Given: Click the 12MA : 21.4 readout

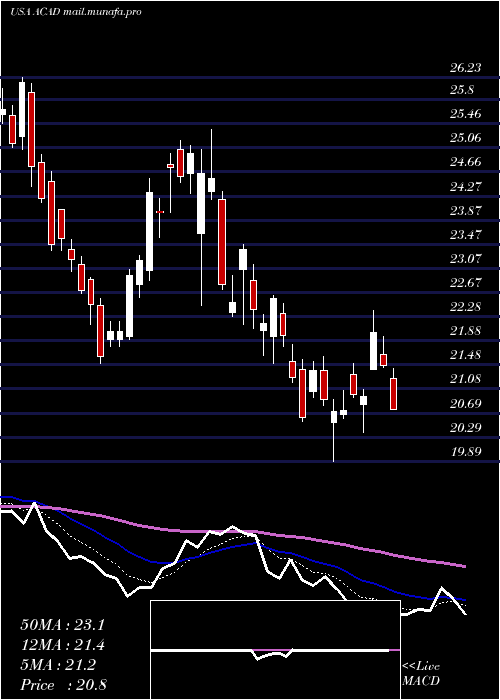Looking at the screenshot, I should click(62, 645).
